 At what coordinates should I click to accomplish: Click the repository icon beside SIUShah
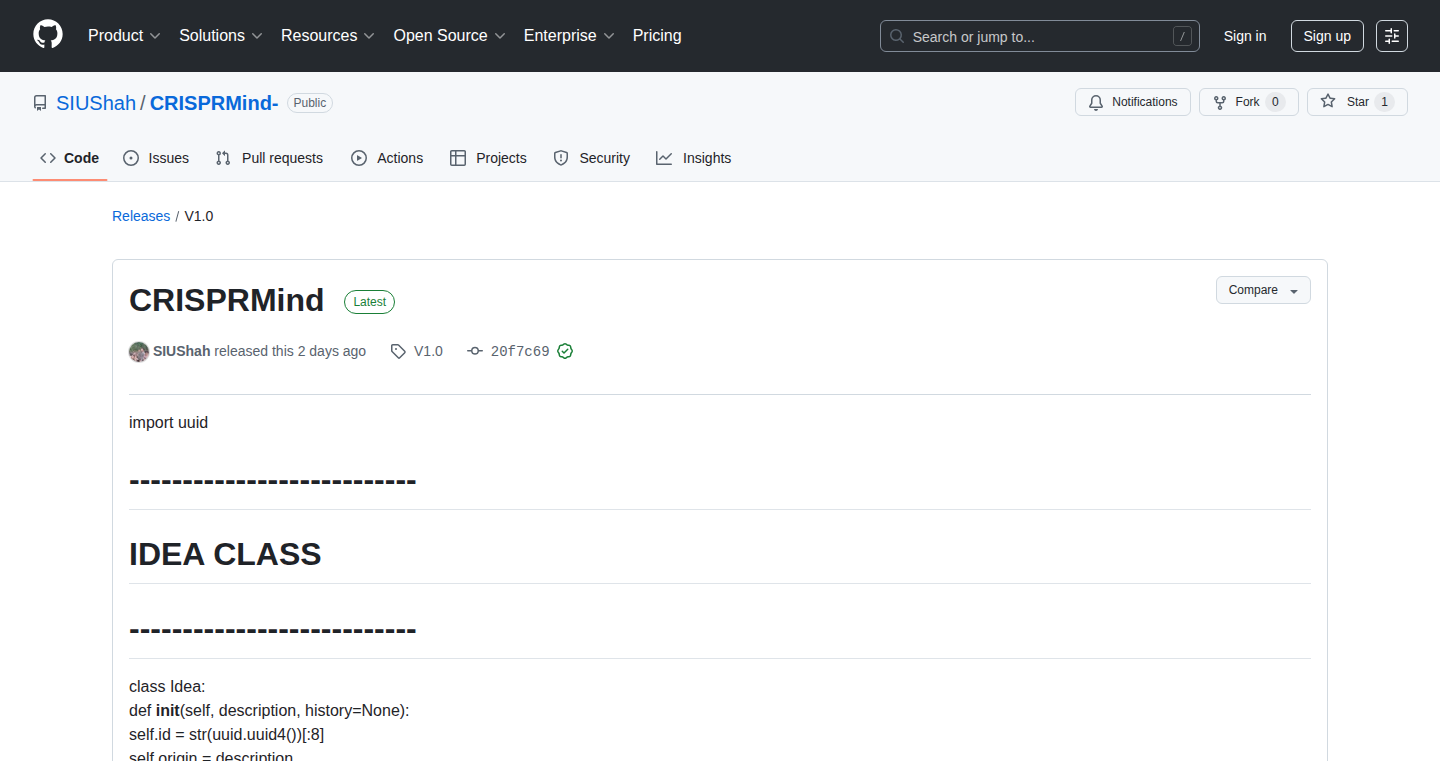(x=40, y=103)
